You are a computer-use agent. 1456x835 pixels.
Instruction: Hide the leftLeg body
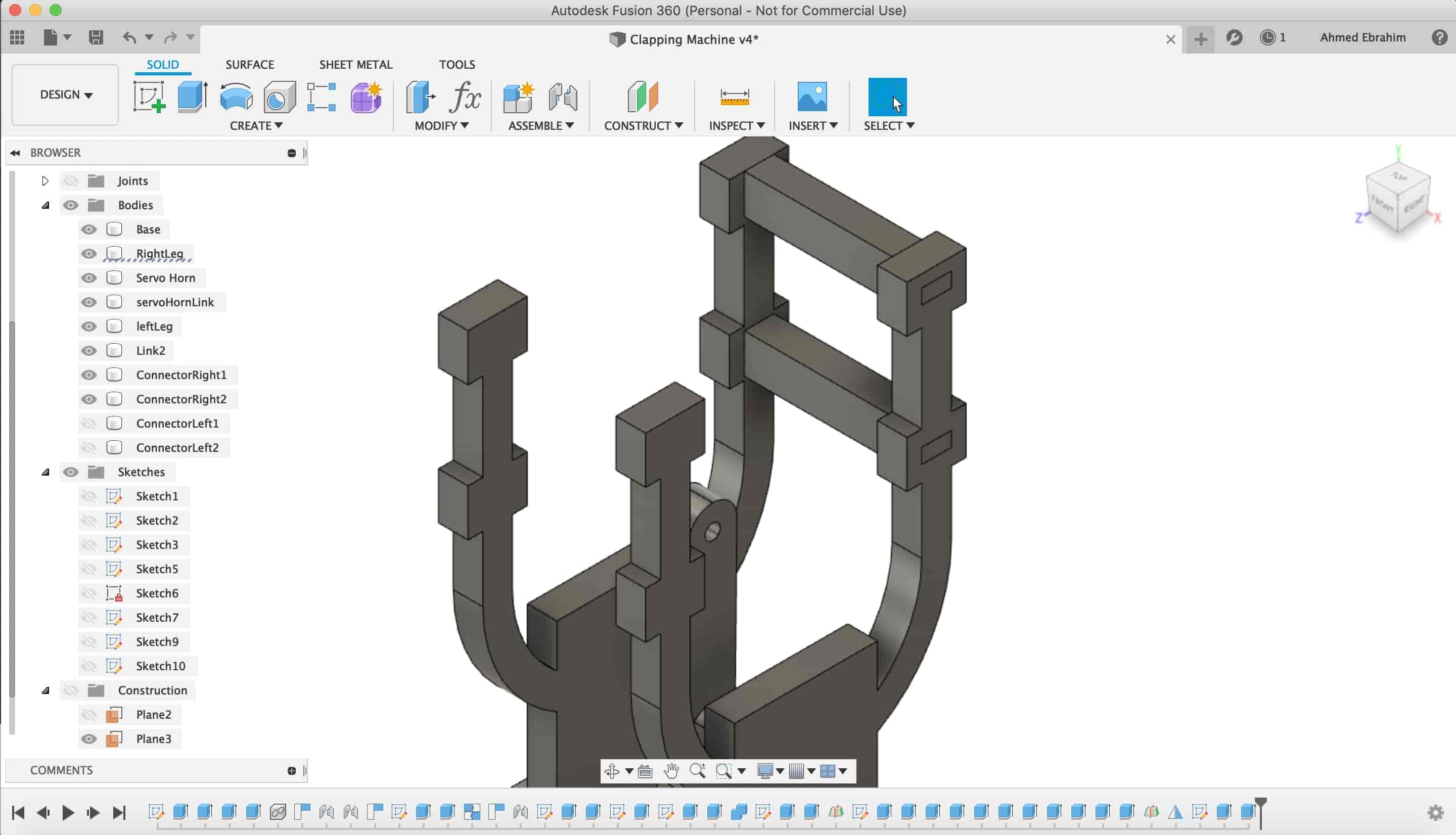coord(88,327)
